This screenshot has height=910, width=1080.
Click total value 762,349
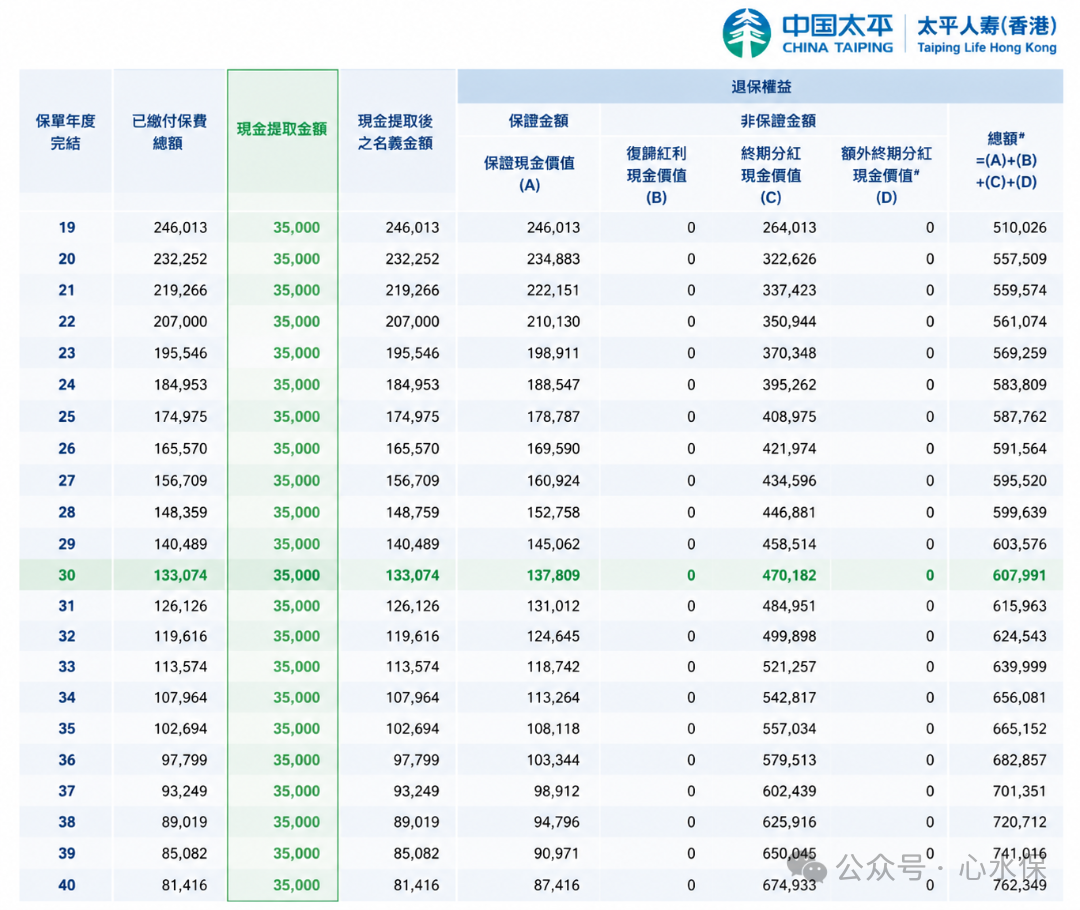click(1019, 885)
